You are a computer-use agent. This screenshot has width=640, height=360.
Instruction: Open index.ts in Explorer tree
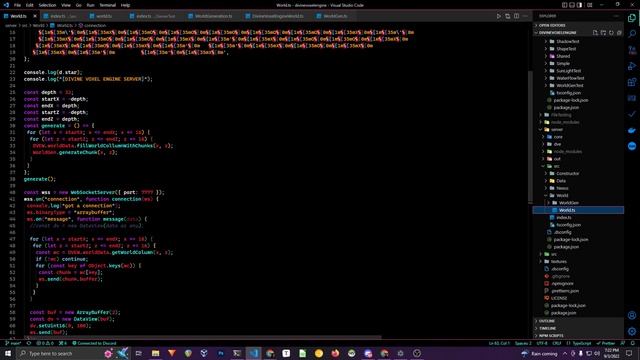click(578, 218)
